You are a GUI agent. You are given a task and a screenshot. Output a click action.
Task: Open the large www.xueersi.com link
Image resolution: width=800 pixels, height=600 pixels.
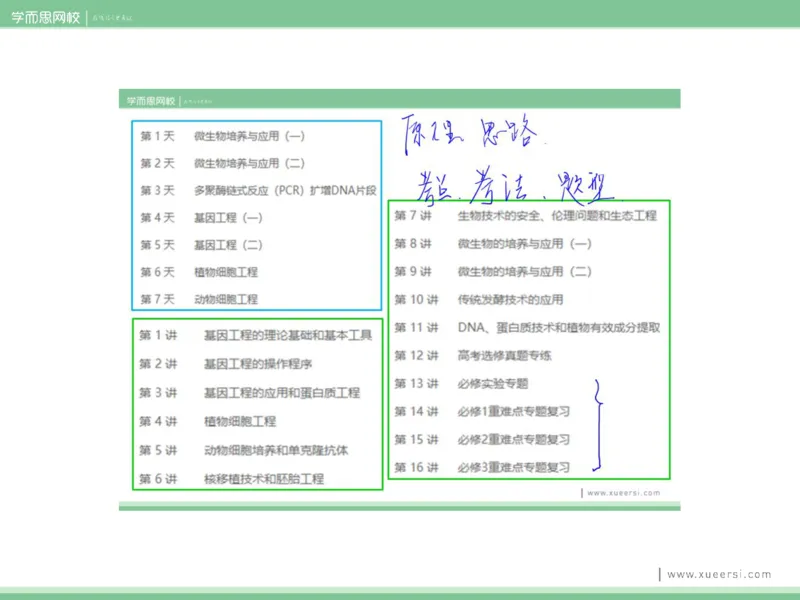719,574
